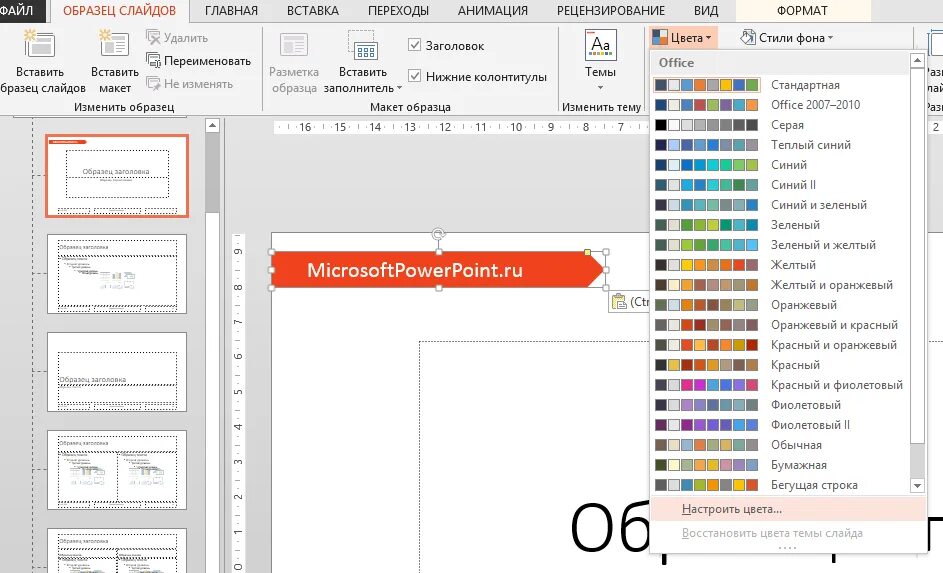This screenshot has height=573, width=943.
Task: Select the Теплый синий color scheme
Action: coord(781,145)
